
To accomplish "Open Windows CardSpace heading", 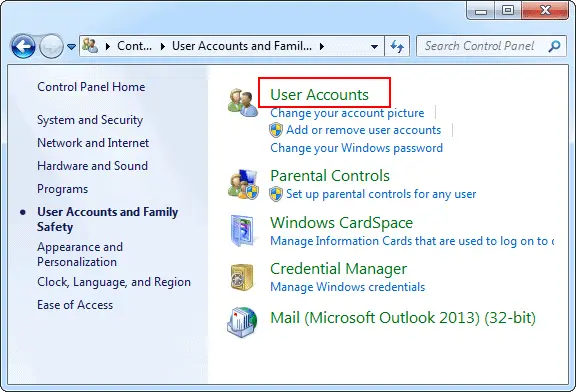I will click(x=342, y=223).
